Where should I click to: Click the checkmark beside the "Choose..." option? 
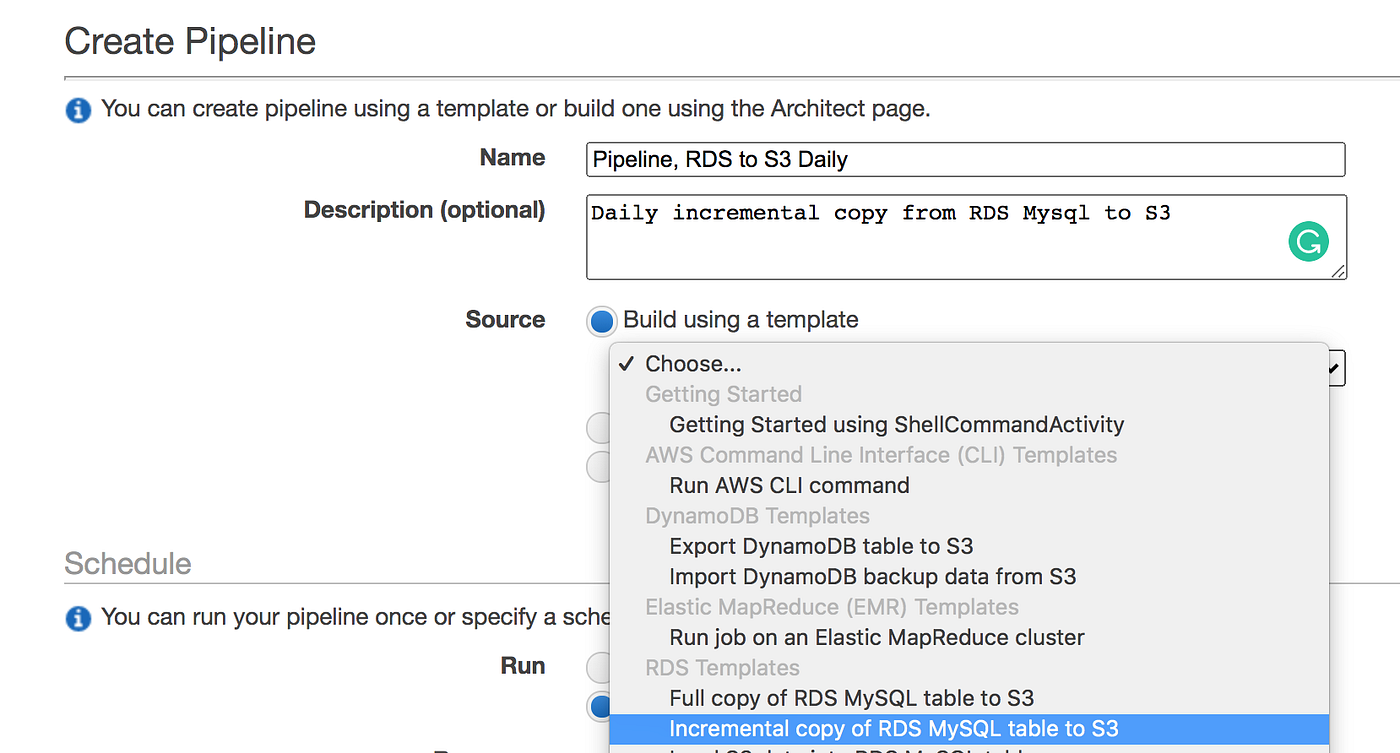point(626,364)
